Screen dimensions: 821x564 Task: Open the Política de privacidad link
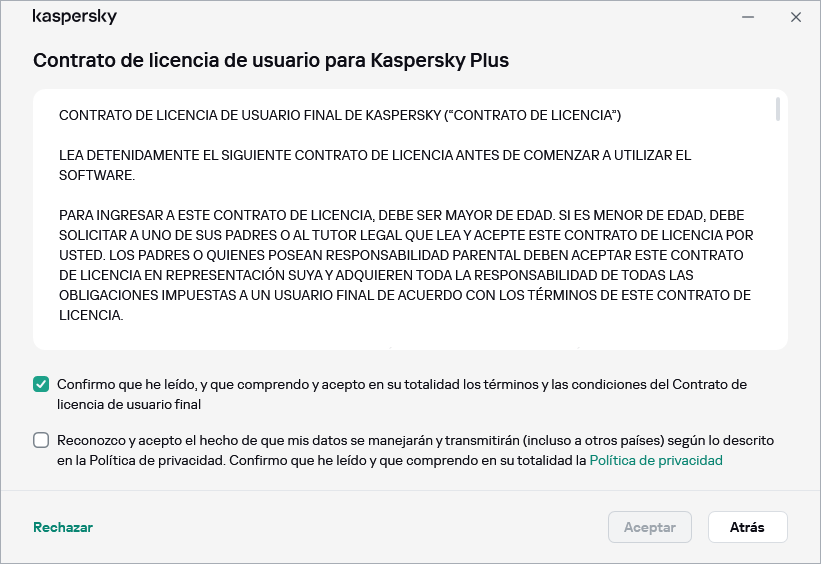click(656, 461)
